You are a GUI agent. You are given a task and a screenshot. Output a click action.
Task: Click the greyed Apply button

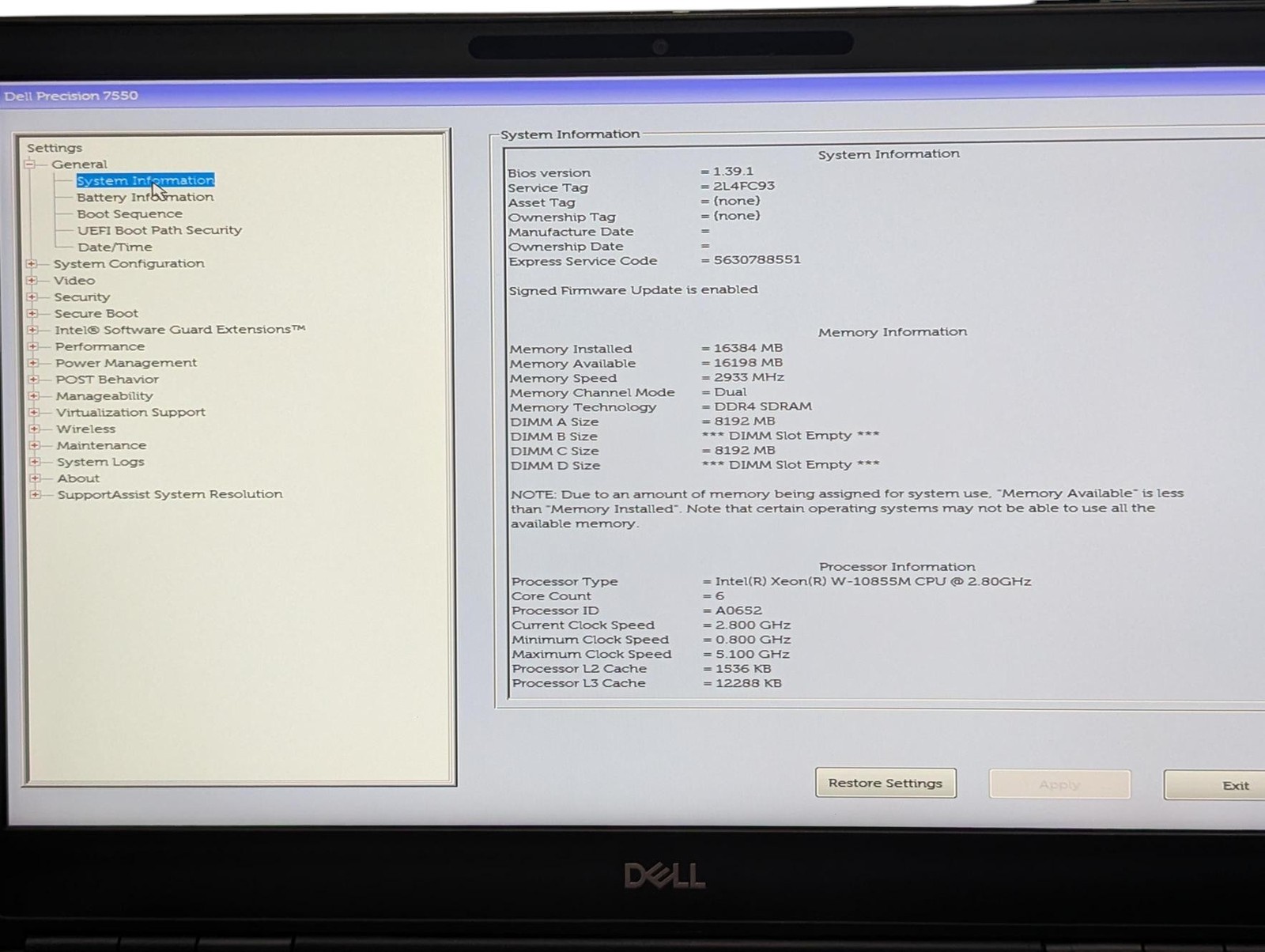[1059, 784]
